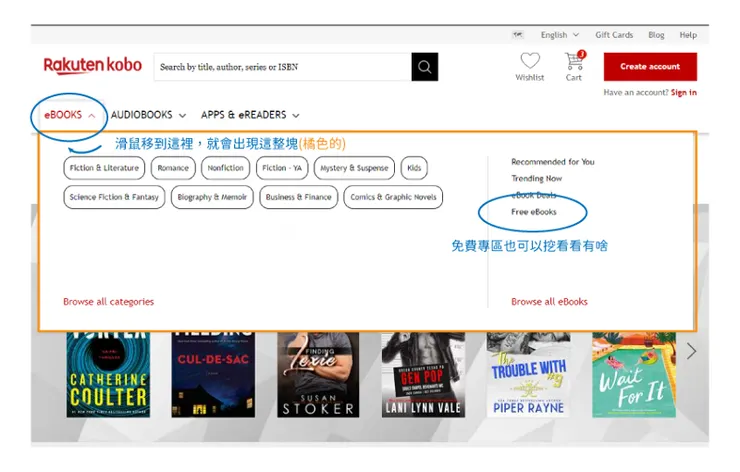
Task: Open Gift Cards link
Action: [x=614, y=35]
